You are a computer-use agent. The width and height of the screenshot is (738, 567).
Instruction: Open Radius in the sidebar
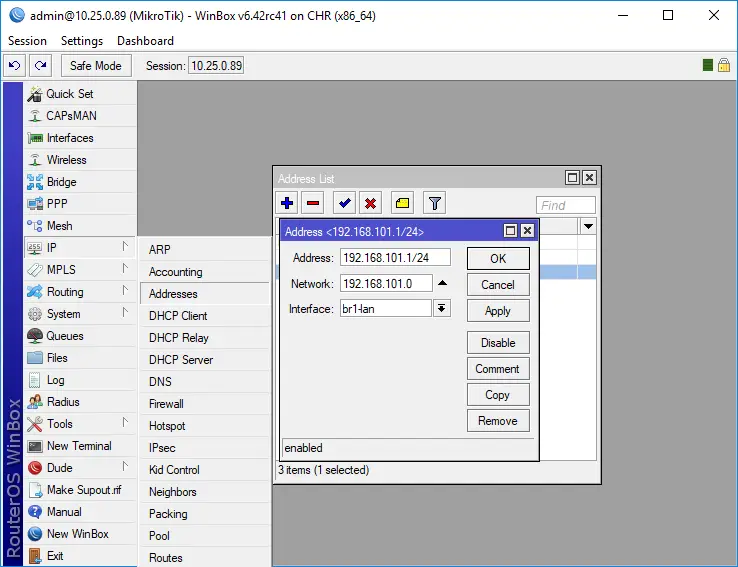[x=80, y=402]
